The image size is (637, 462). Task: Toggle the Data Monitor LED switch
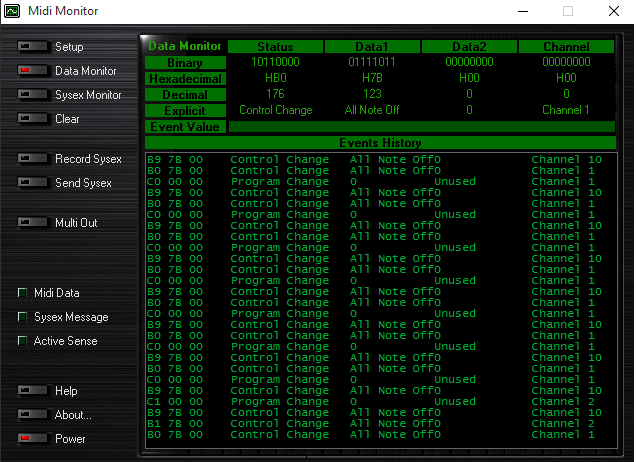[x=32, y=71]
